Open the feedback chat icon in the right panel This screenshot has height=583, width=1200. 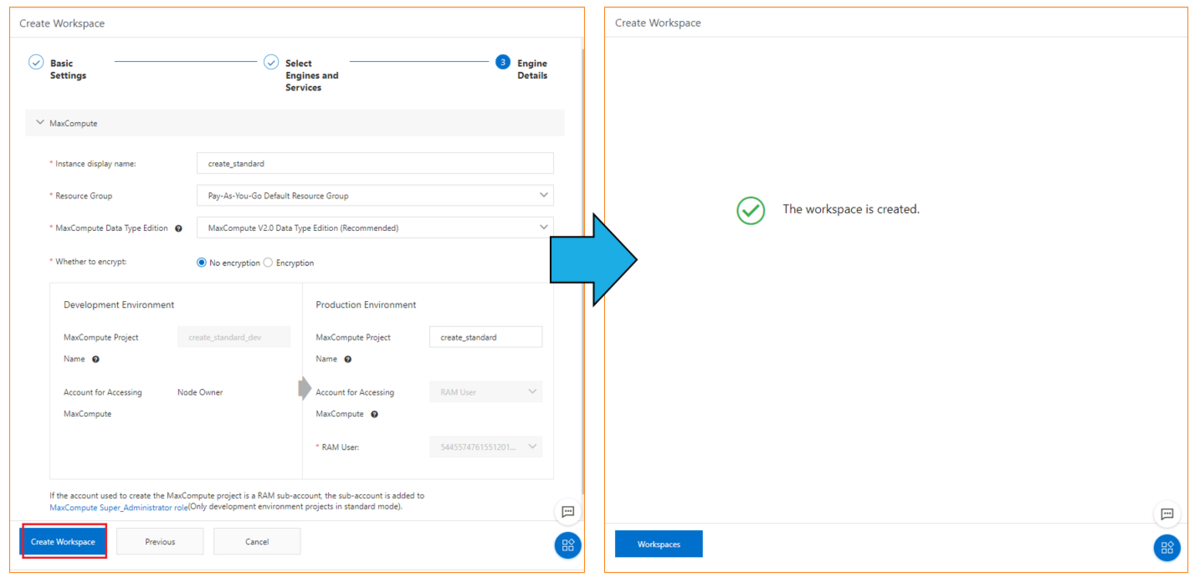[1167, 514]
